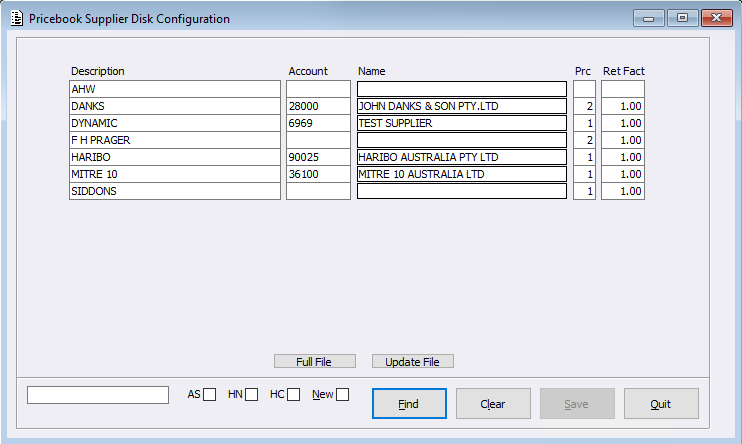Click the Pricebook window title icon
The width and height of the screenshot is (742, 444).
click(17, 18)
